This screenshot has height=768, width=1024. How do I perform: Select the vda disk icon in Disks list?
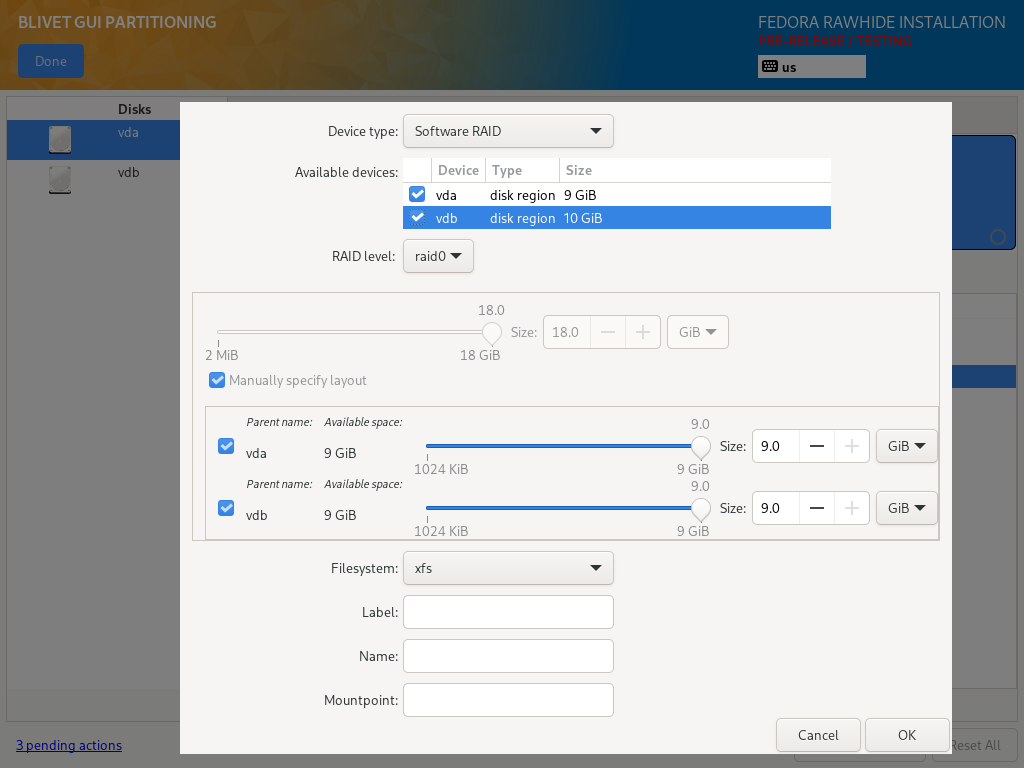(x=60, y=140)
